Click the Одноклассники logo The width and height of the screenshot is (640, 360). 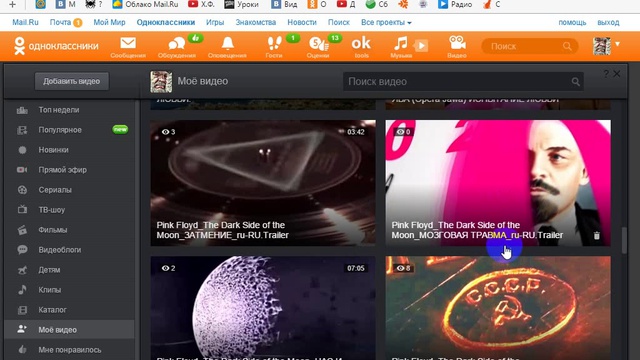point(56,46)
